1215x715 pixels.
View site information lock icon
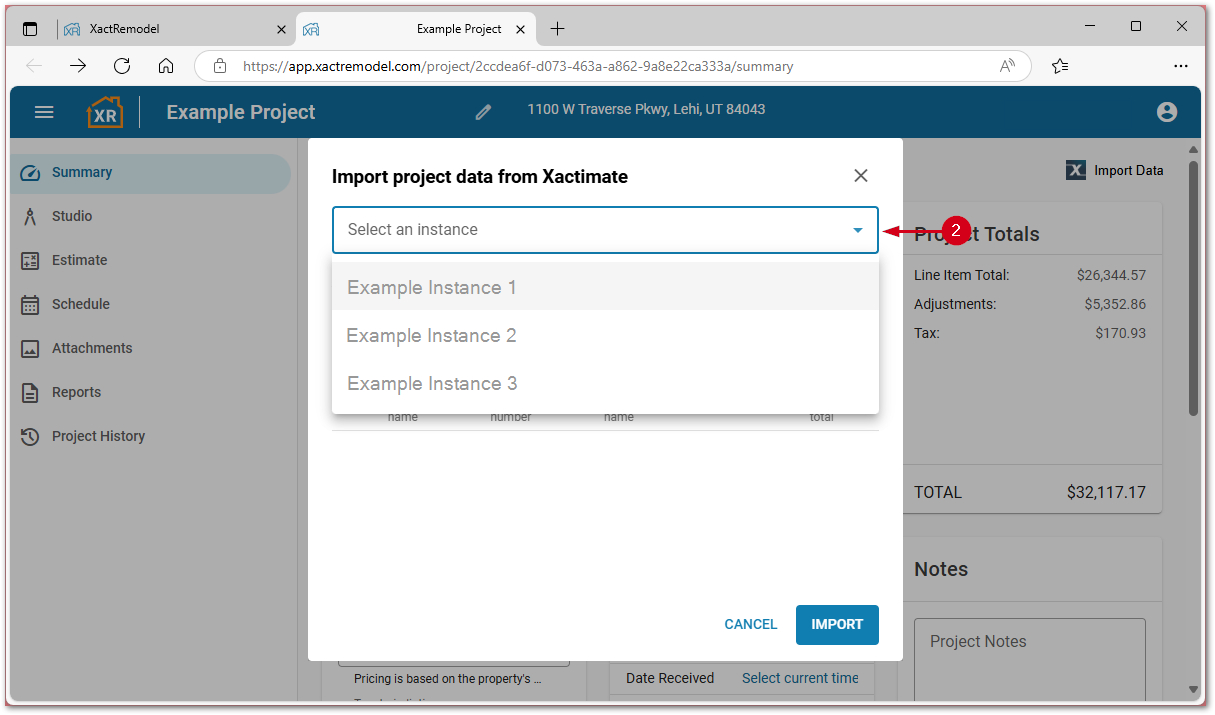[x=220, y=66]
